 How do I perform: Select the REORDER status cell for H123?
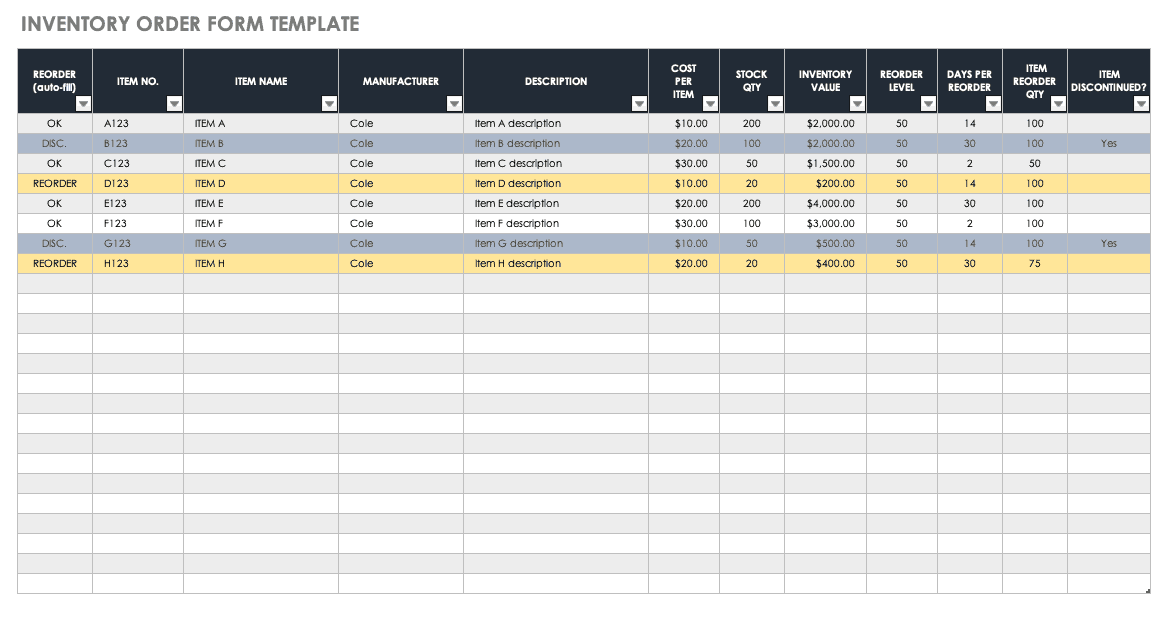[55, 264]
